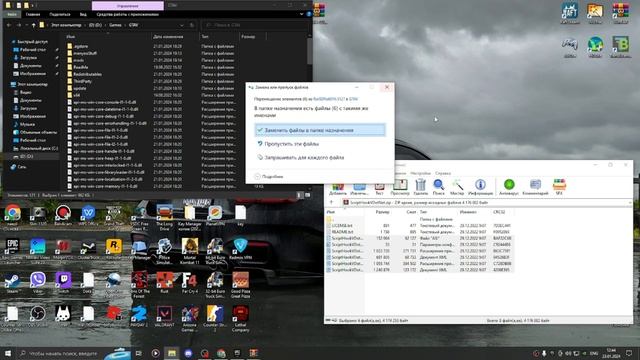
Task: Open the Rockstar Games Launcher shortcut
Action: 113,249
